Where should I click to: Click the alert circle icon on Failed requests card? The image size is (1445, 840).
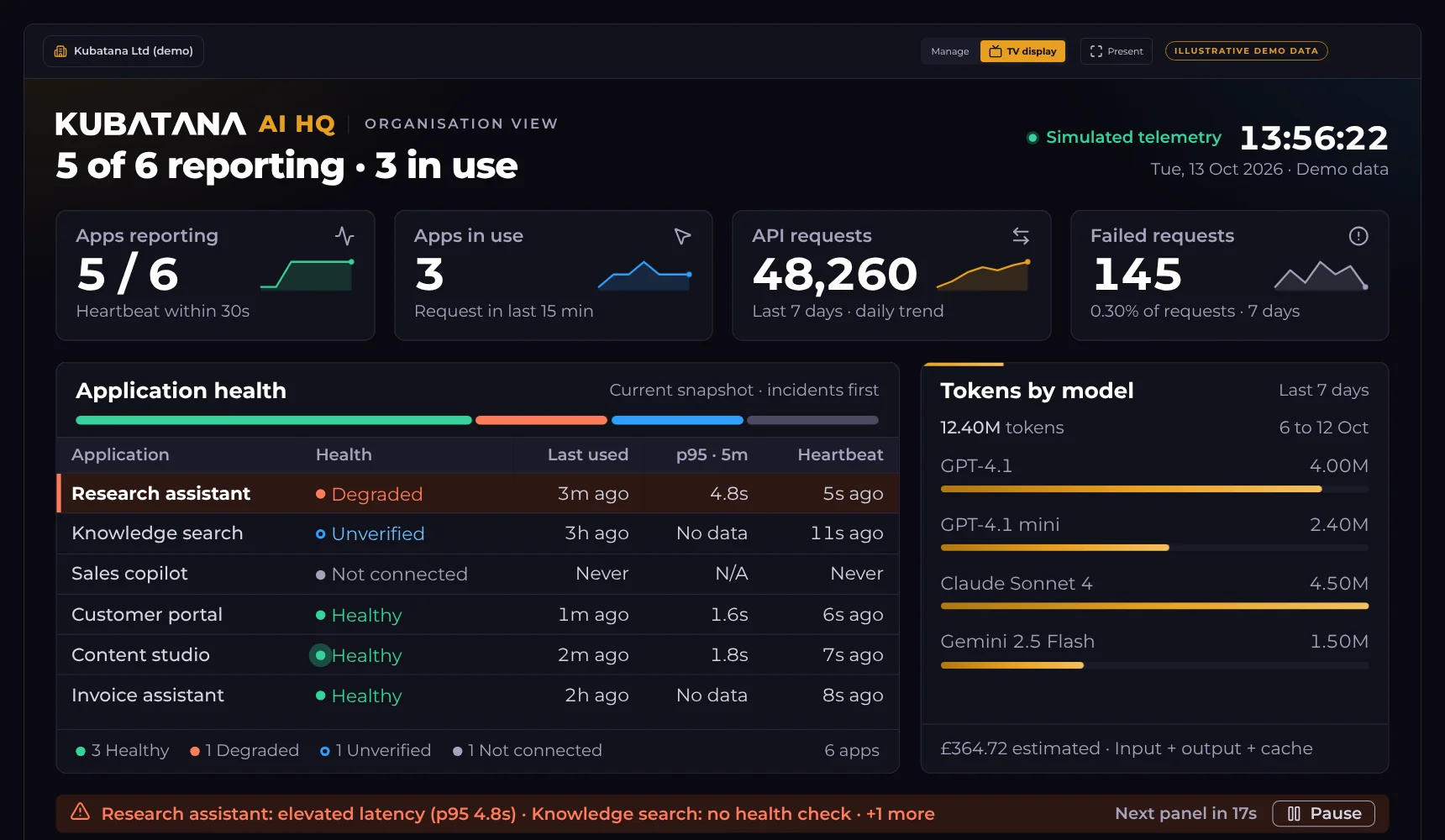[1358, 236]
